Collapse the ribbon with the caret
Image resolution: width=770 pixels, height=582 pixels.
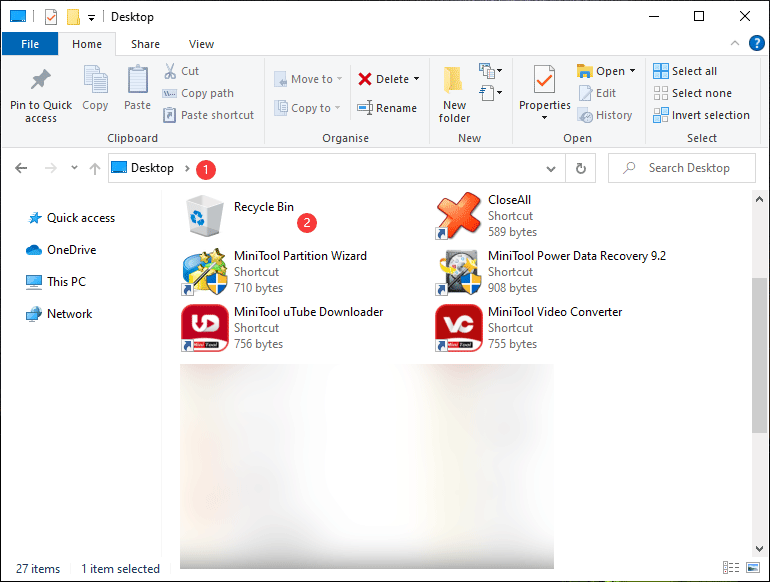click(x=735, y=43)
